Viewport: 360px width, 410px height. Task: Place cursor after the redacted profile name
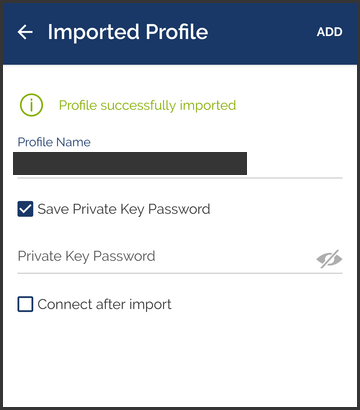tap(293, 163)
